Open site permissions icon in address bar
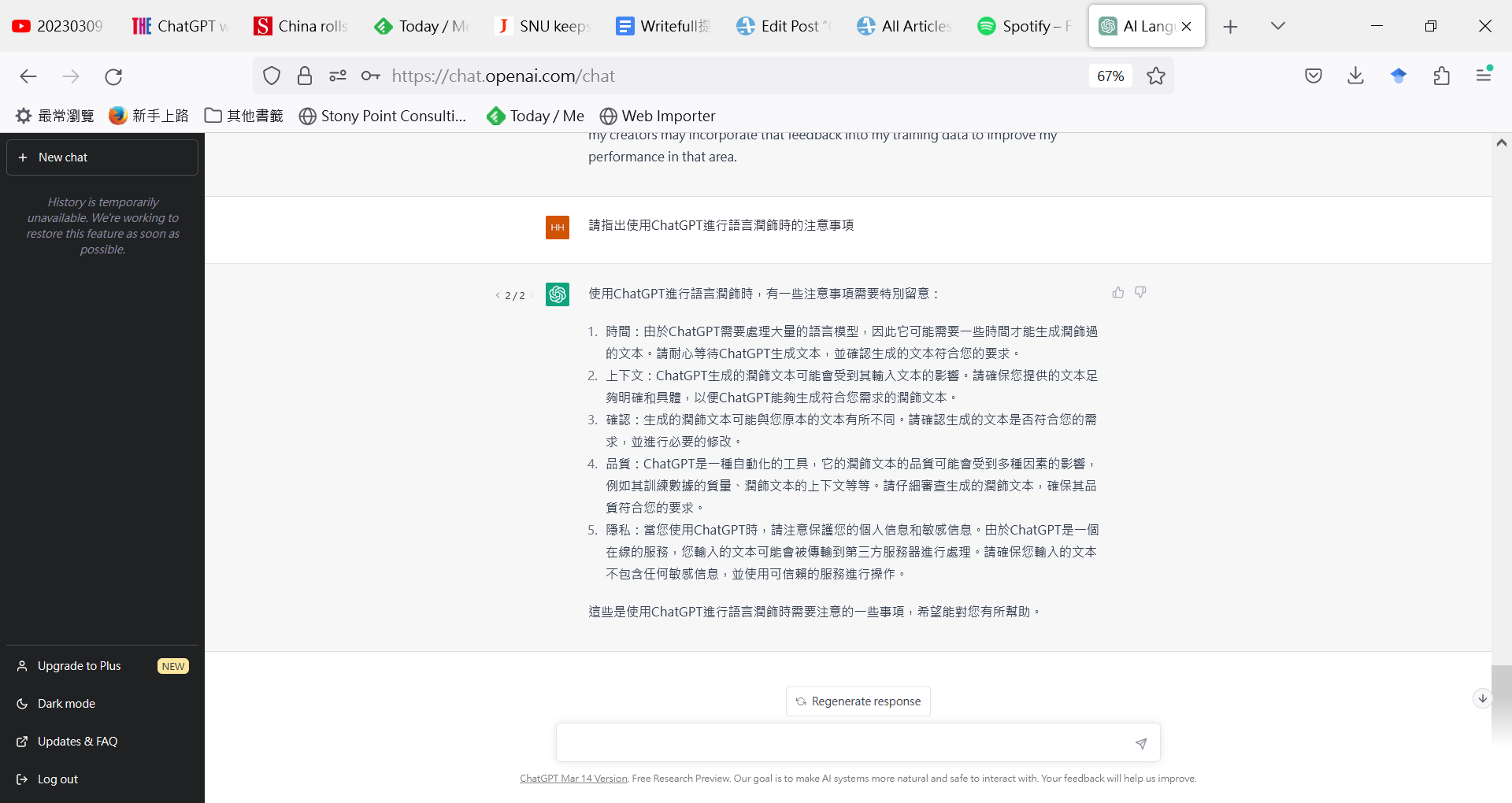The image size is (1512, 803). [x=338, y=76]
